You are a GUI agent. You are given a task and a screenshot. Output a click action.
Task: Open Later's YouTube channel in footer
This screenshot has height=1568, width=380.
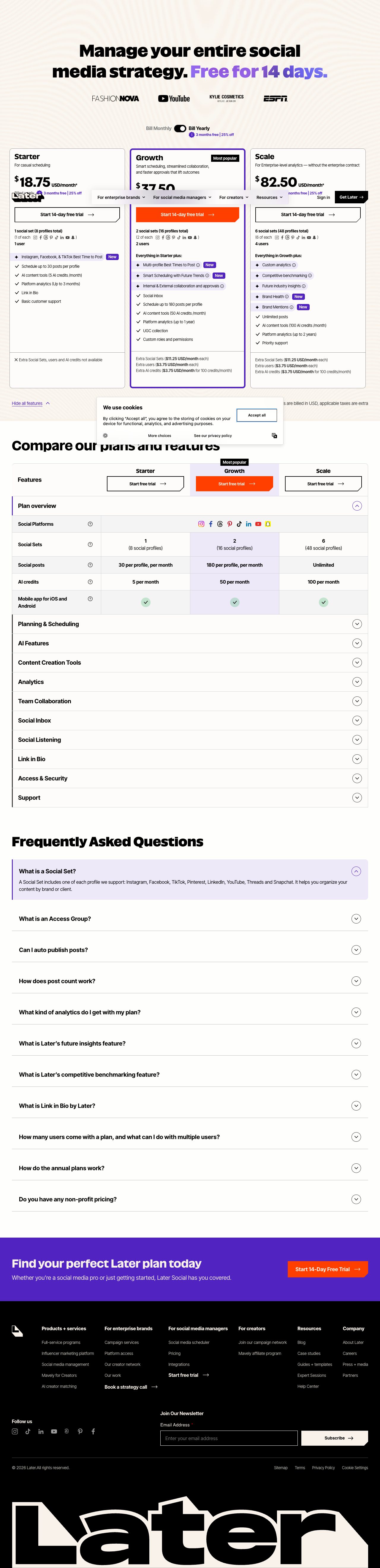tap(54, 1431)
